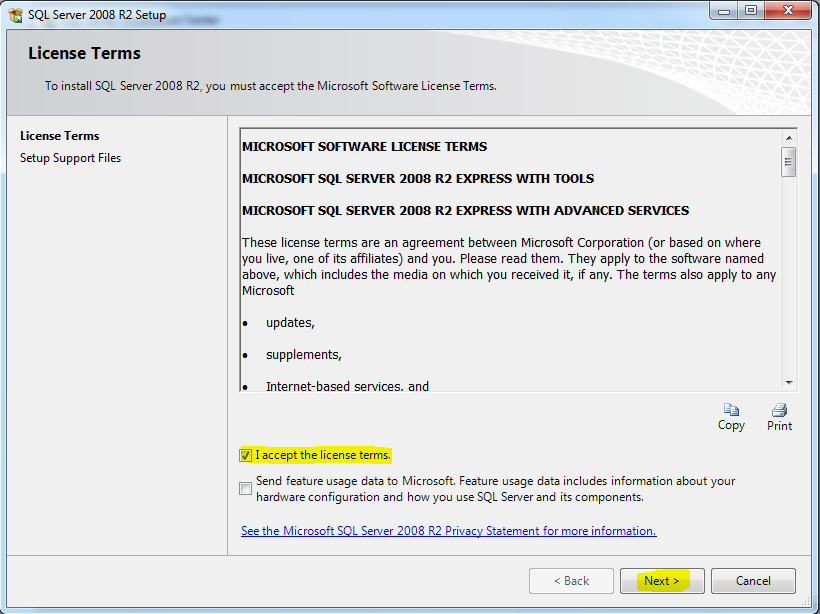Screen dimensions: 820x614
Task: Click the 'License Terms' page title heading
Action: pyautogui.click(x=84, y=53)
